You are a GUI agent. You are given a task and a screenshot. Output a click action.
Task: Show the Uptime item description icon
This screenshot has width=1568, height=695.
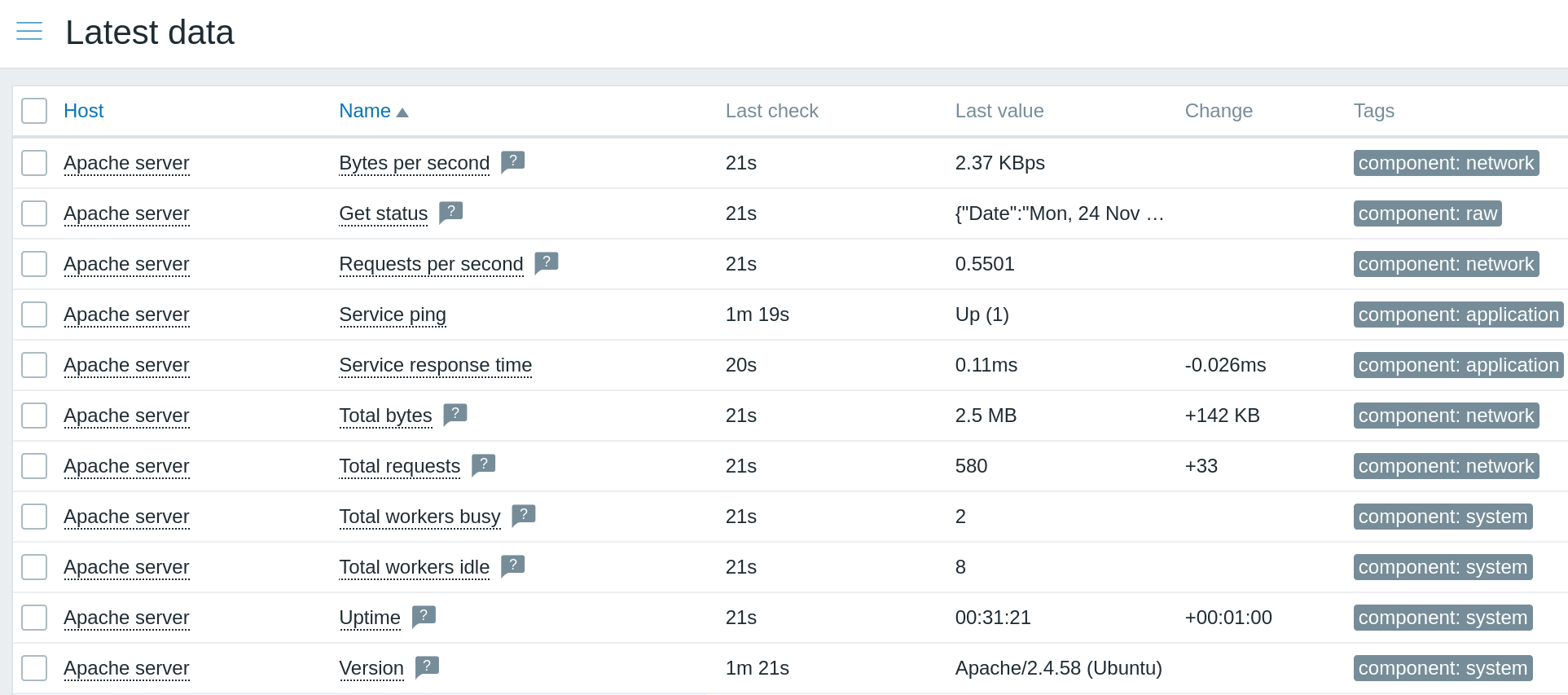point(424,616)
